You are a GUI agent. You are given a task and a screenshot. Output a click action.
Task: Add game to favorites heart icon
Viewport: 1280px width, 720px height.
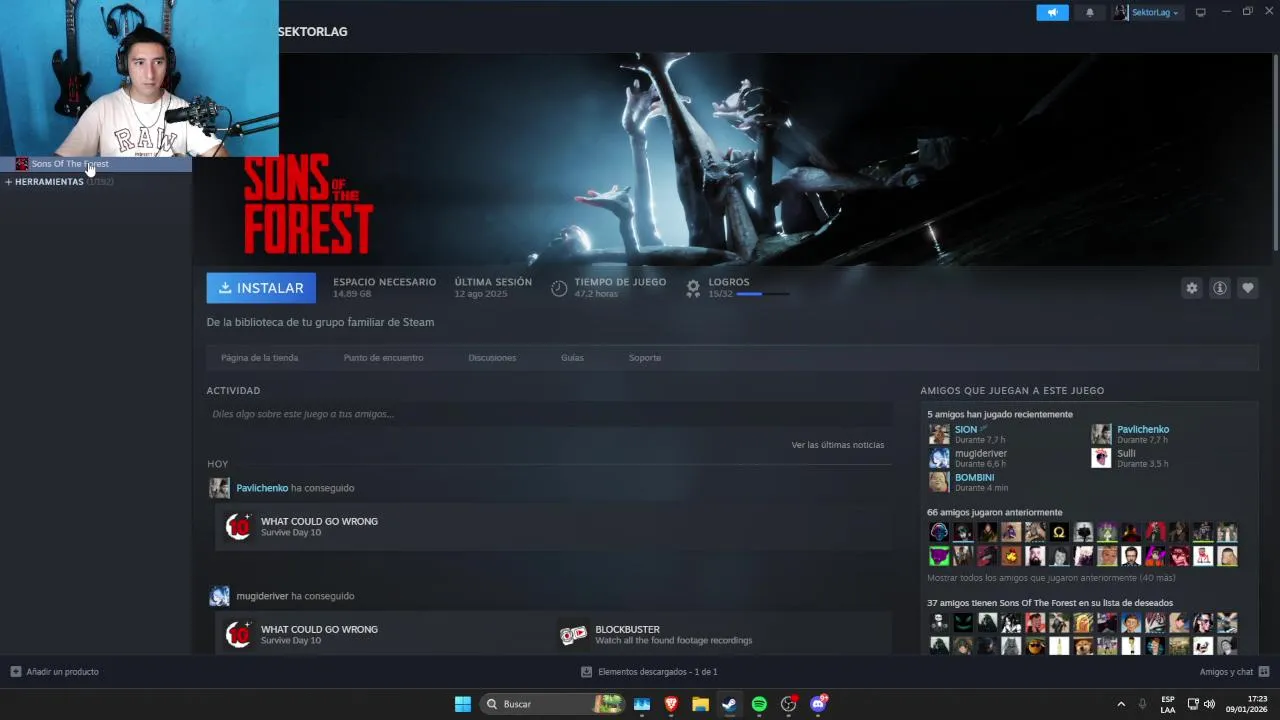(1248, 288)
